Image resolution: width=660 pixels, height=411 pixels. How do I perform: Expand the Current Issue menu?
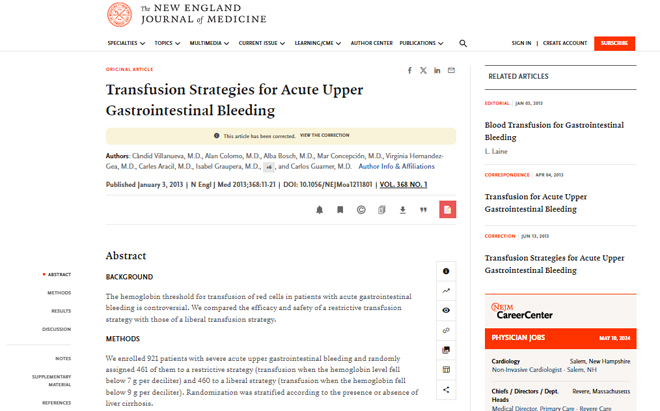point(262,43)
